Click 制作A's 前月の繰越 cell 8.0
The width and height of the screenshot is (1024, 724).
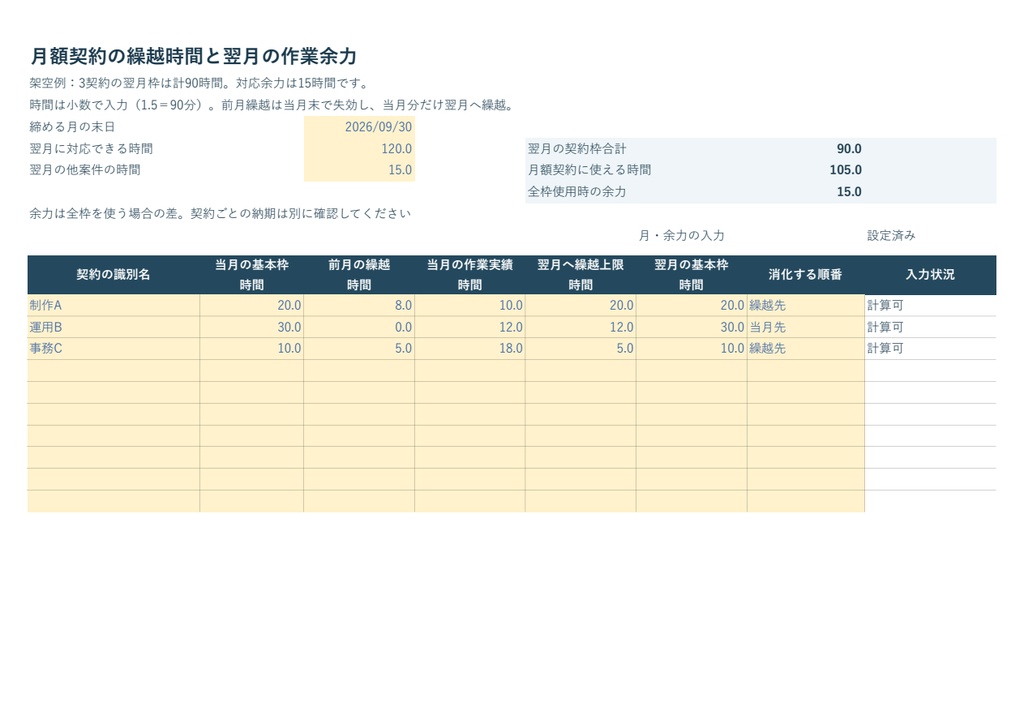(x=359, y=306)
